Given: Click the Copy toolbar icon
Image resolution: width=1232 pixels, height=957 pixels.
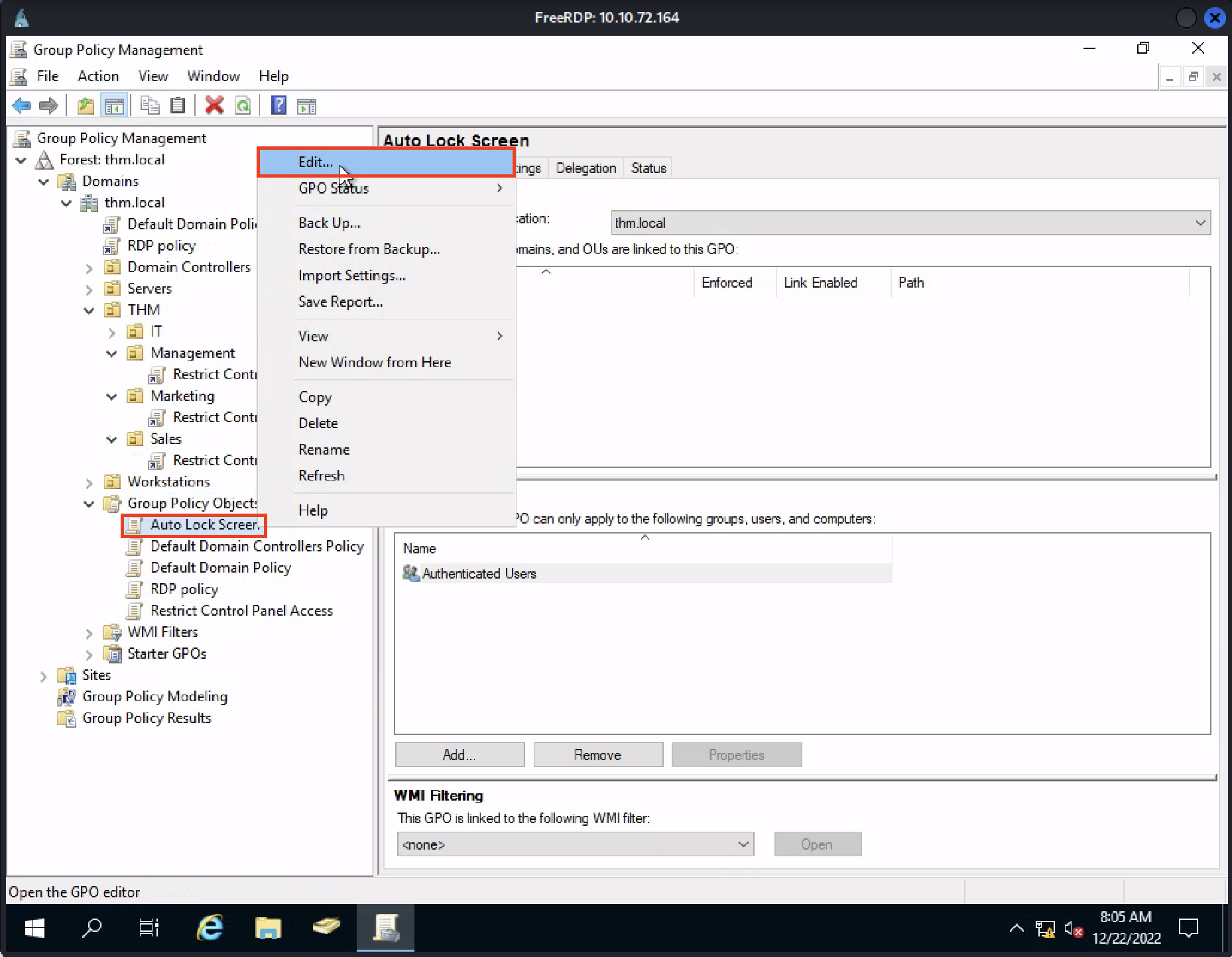Looking at the screenshot, I should tap(150, 105).
